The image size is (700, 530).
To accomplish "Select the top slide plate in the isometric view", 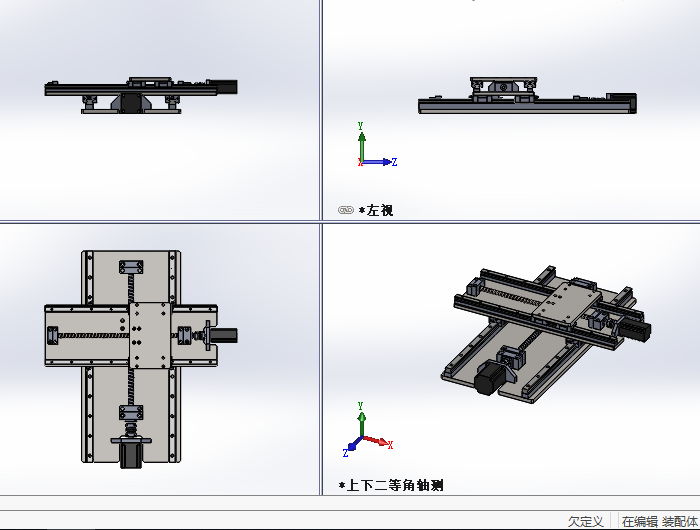I will point(567,304).
